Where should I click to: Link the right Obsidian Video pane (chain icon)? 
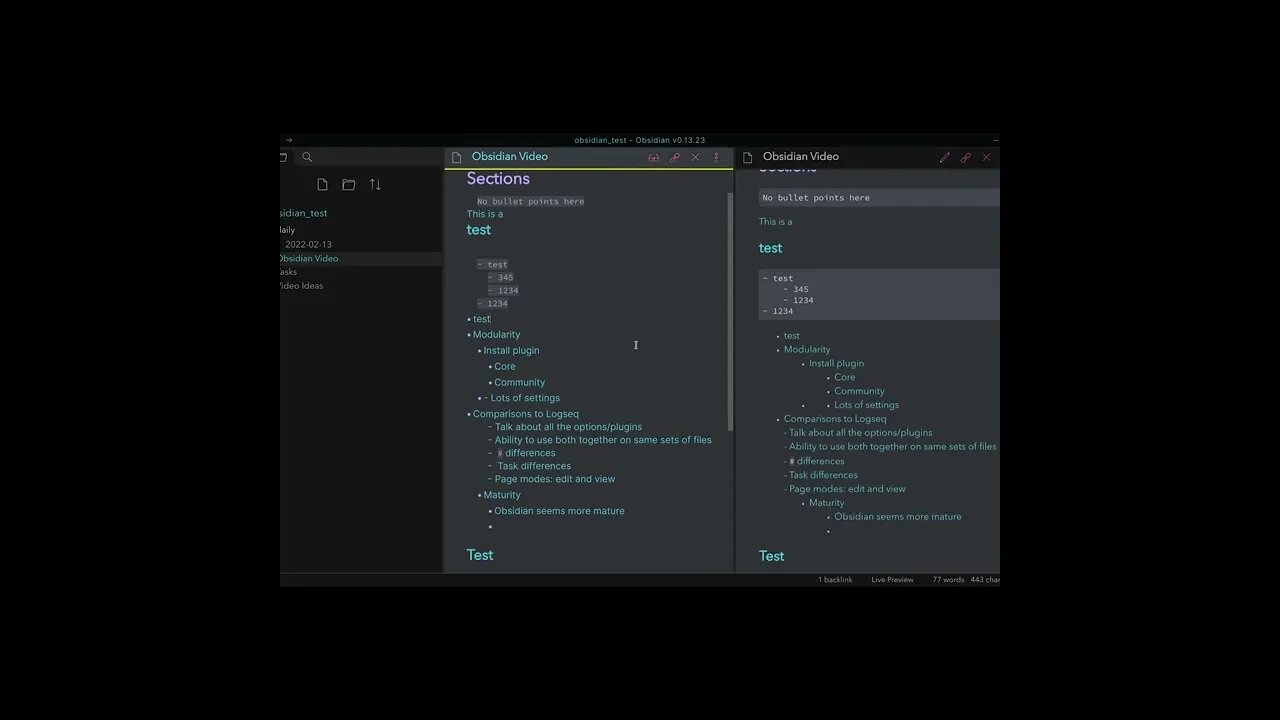coord(965,157)
